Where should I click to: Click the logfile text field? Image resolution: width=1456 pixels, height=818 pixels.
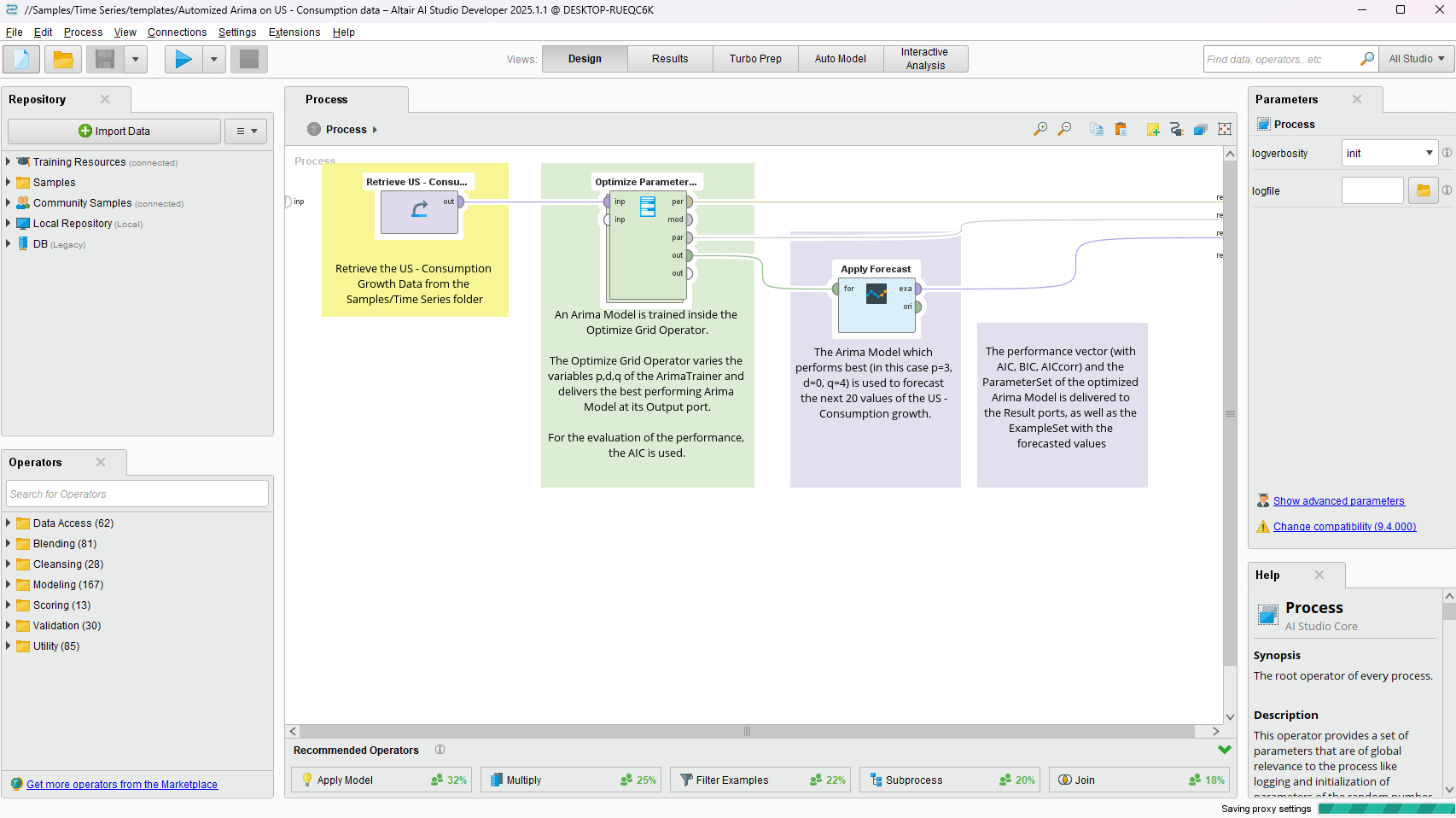click(x=1372, y=190)
